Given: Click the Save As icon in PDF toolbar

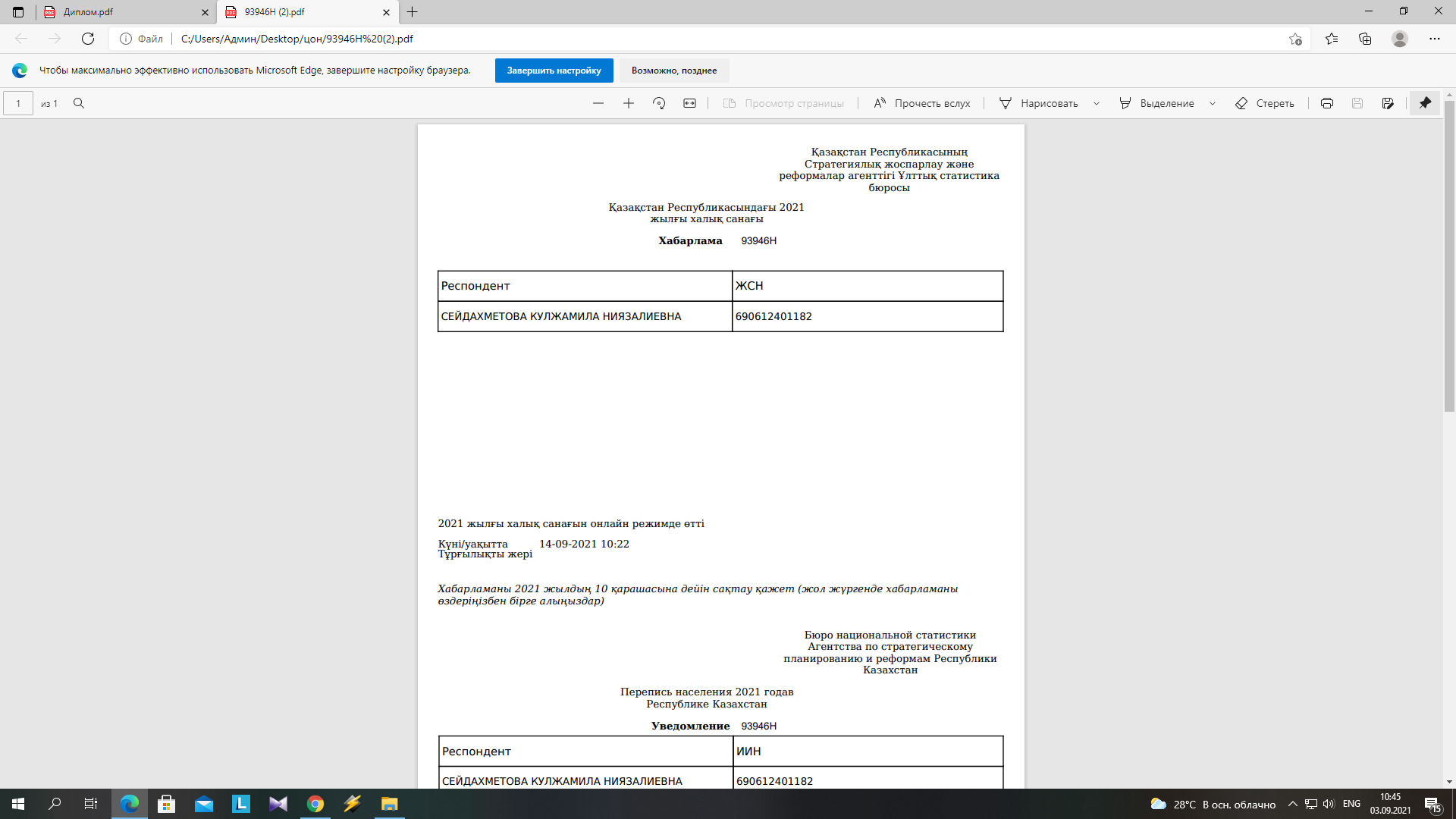Looking at the screenshot, I should click(x=1388, y=103).
